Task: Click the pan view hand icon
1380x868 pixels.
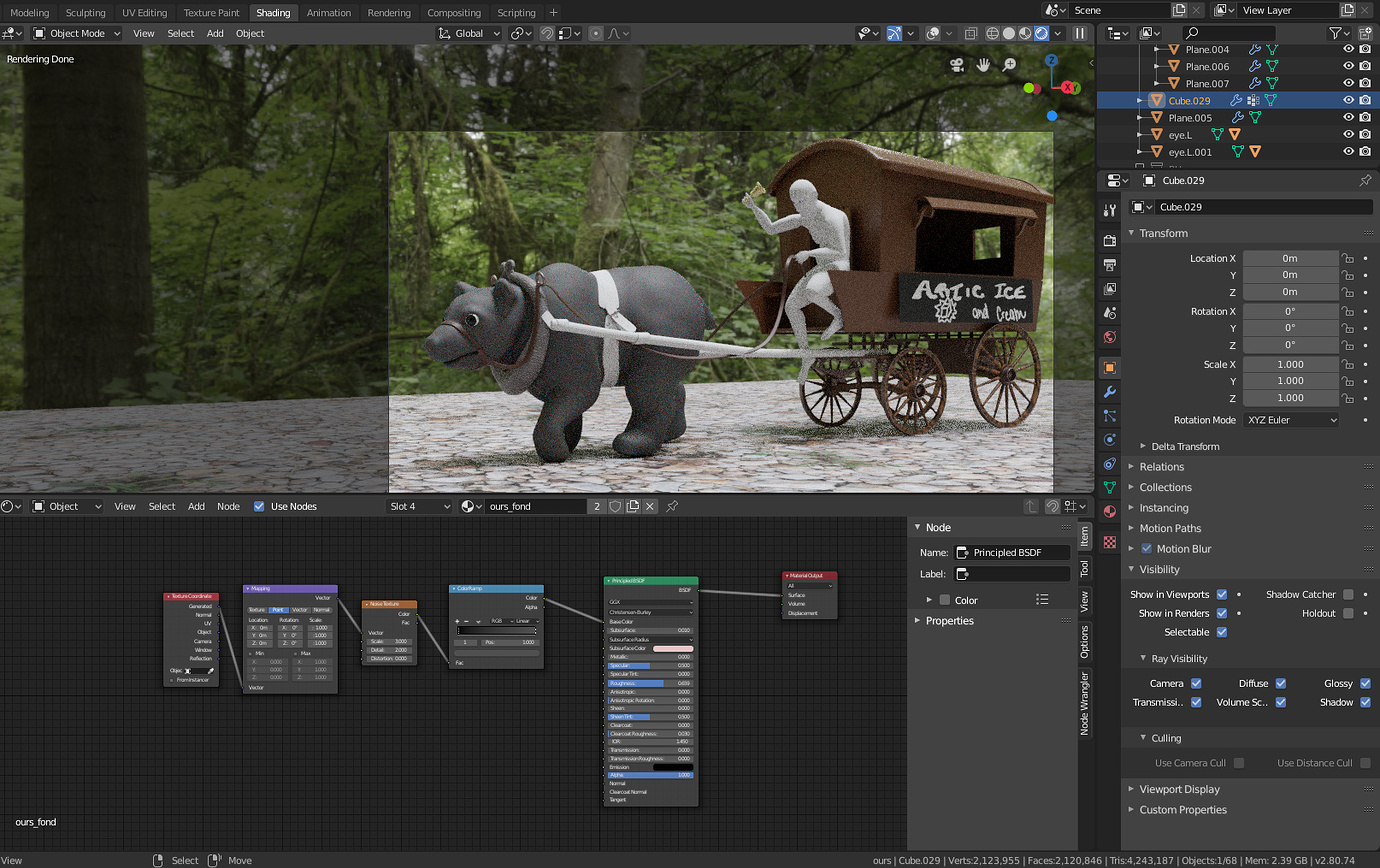Action: coord(984,65)
